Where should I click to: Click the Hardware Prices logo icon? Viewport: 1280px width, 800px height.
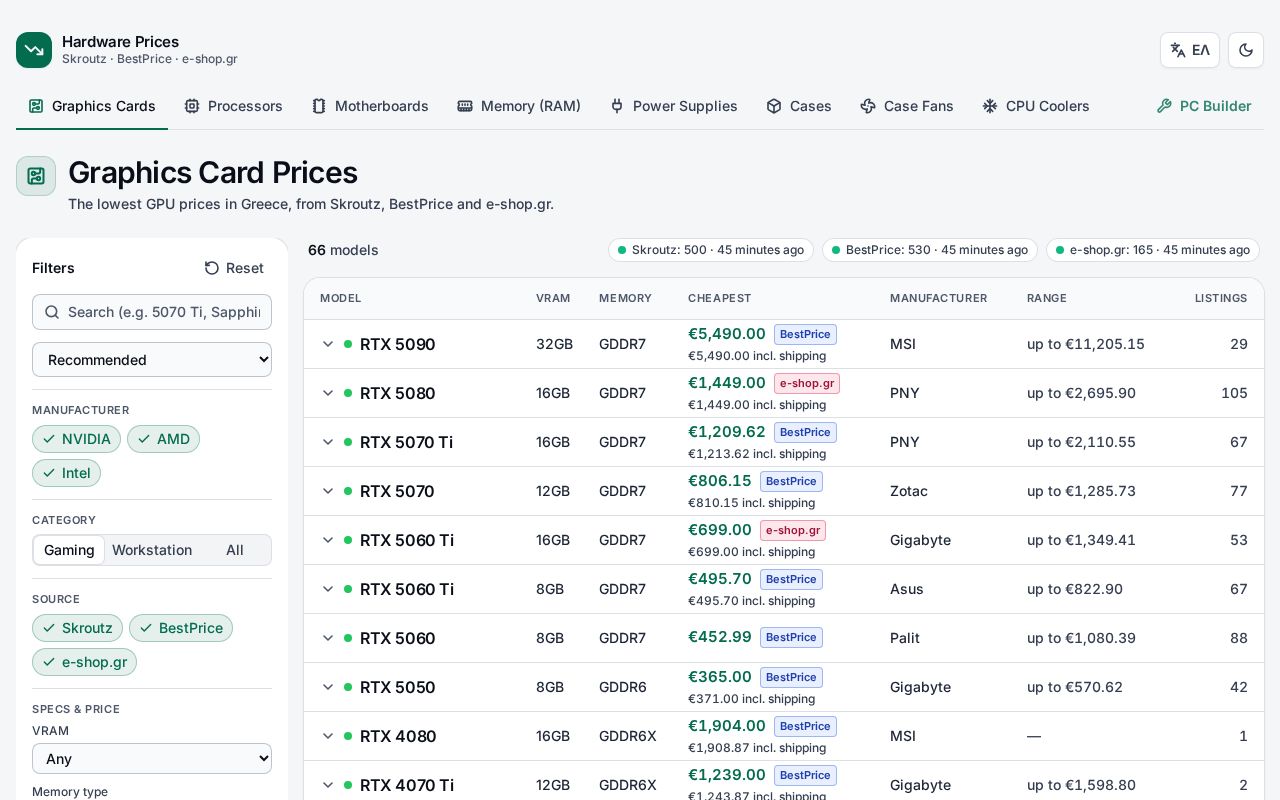coord(34,50)
